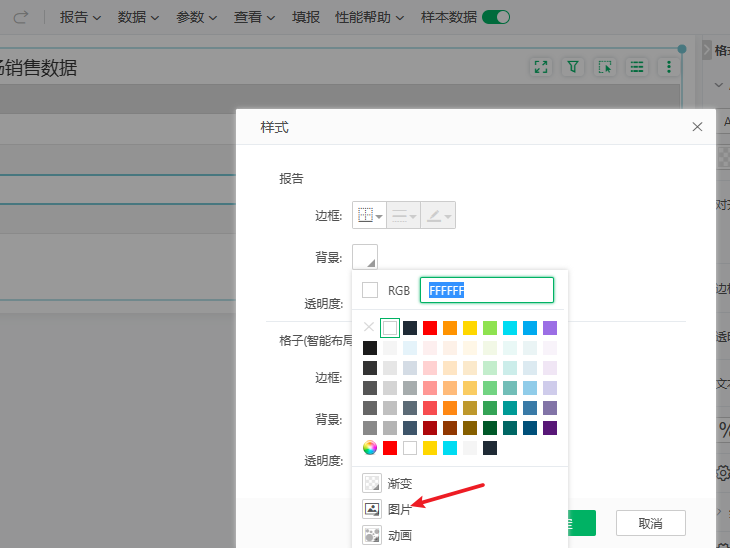
Task: Open the border color pen dropdown
Action: click(438, 215)
